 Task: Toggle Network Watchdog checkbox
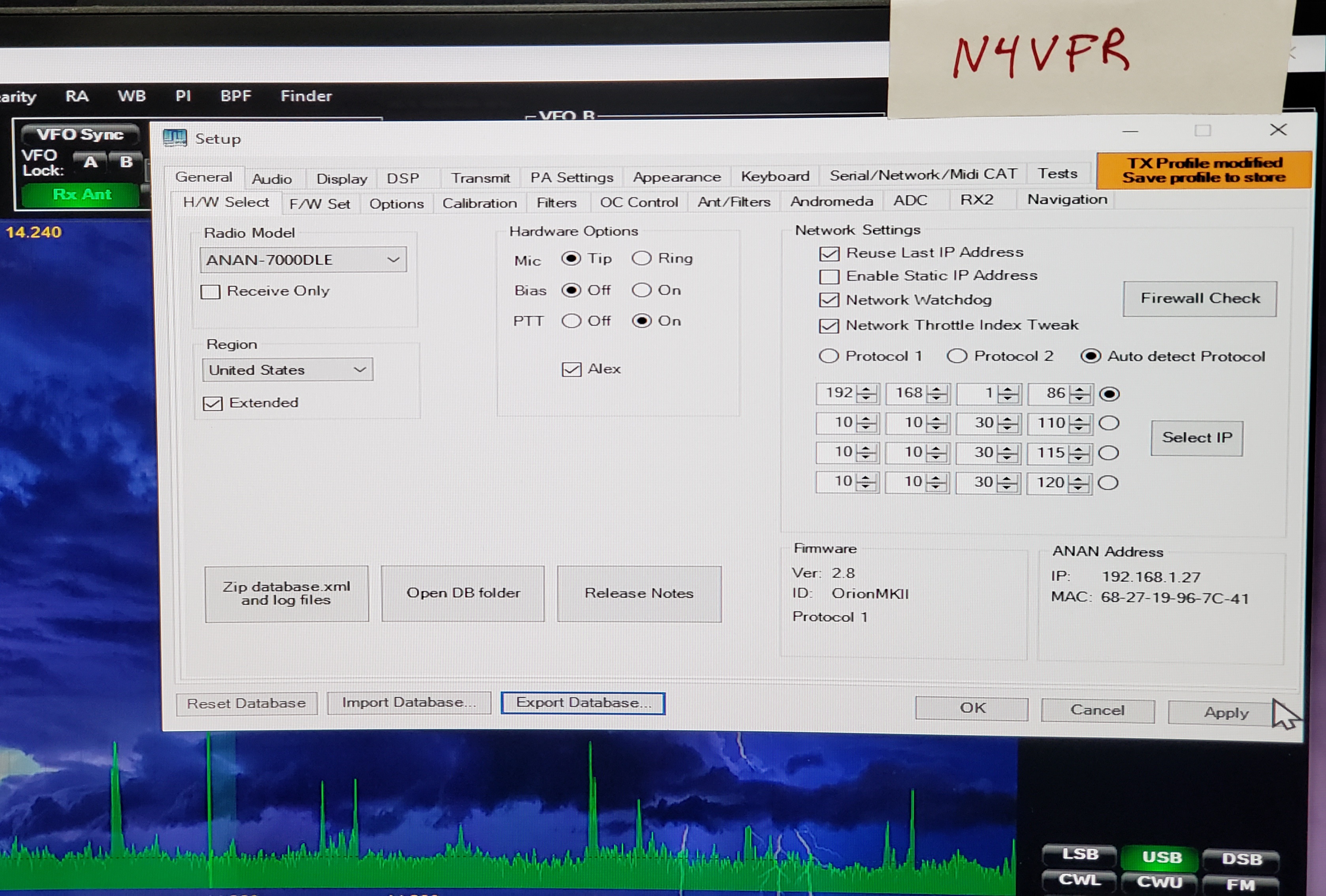coord(829,301)
